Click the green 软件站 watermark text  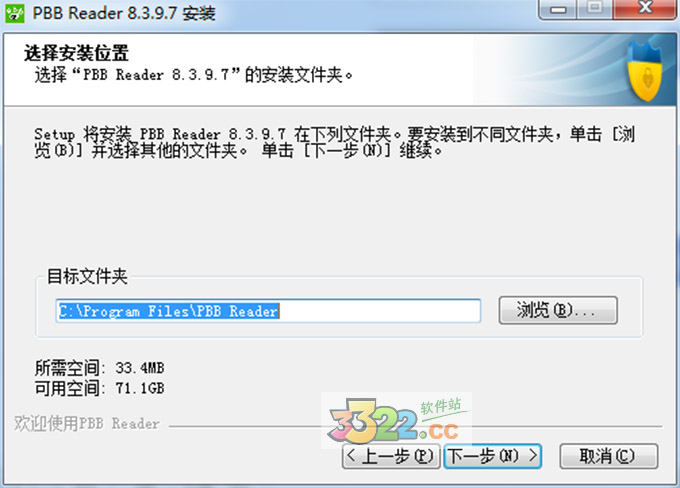click(441, 406)
